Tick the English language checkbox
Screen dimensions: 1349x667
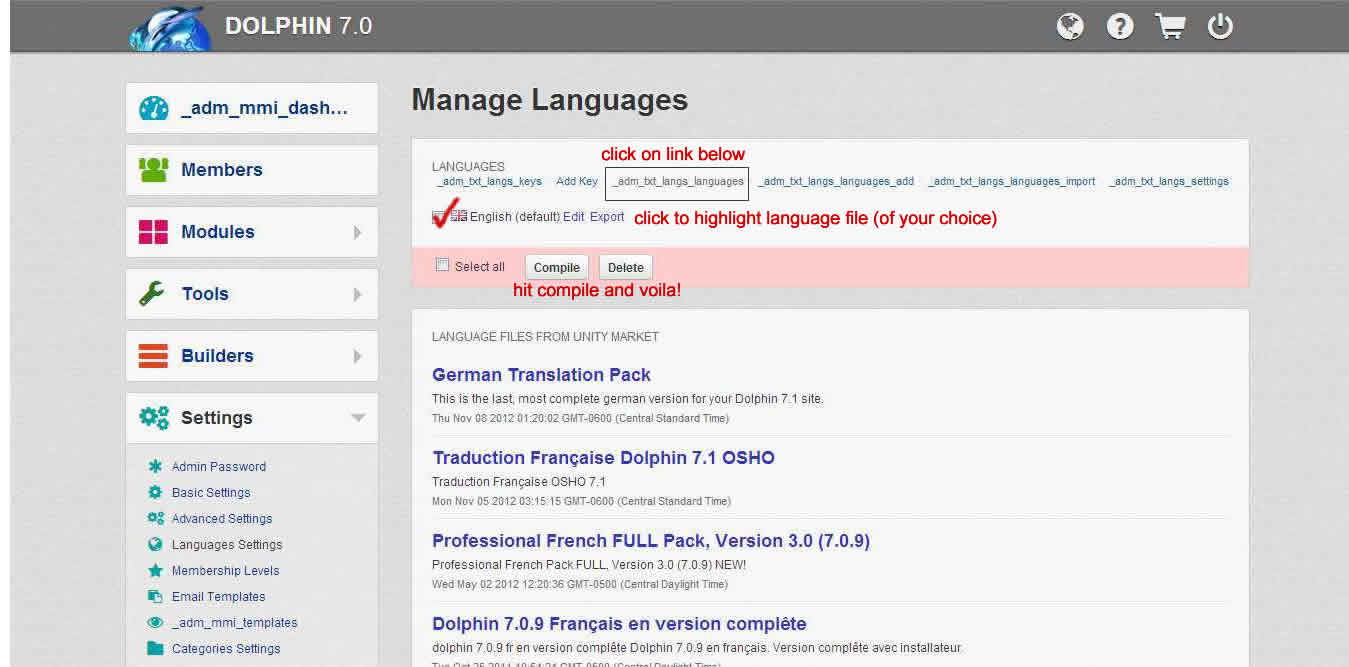click(x=438, y=216)
